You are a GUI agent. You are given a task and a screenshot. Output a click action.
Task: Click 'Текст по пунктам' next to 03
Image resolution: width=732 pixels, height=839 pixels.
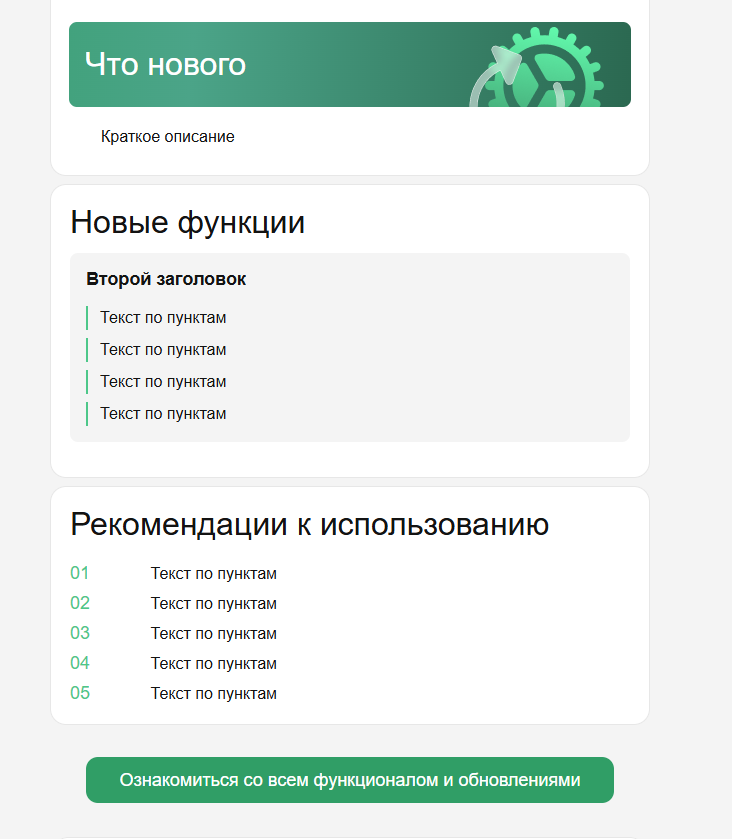point(214,634)
